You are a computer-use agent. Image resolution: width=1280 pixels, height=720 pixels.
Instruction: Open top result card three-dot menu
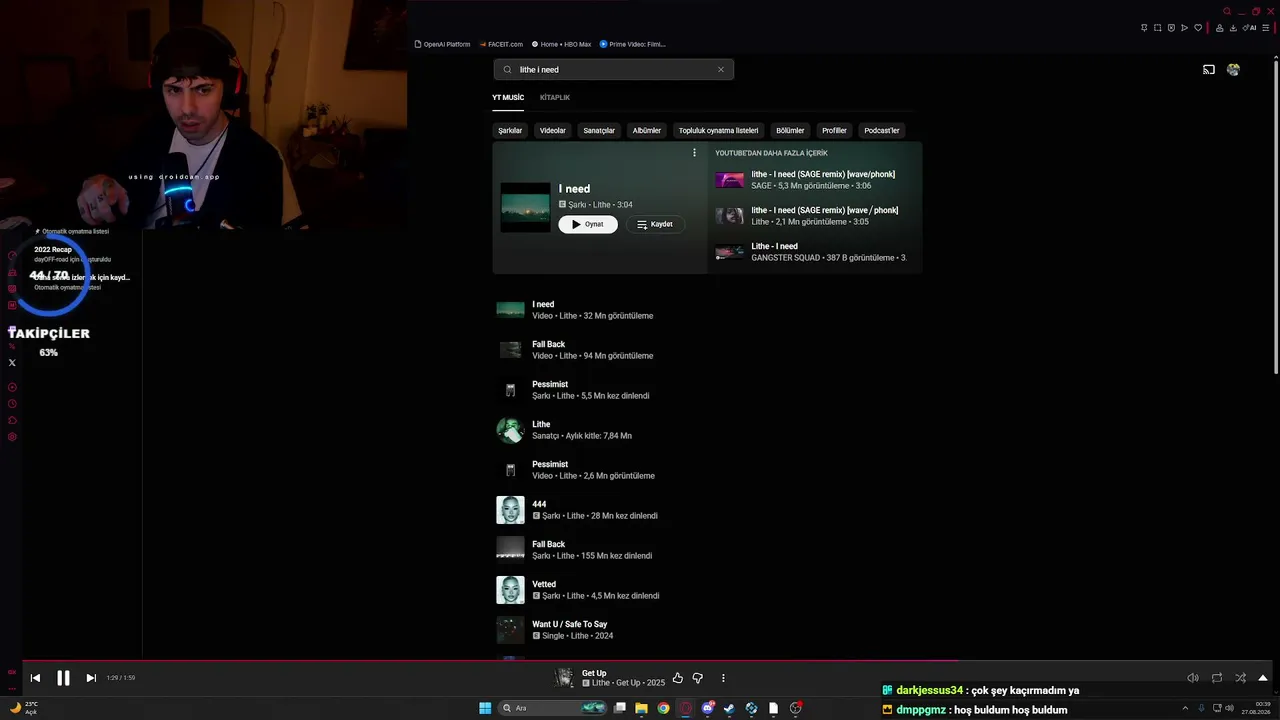pyautogui.click(x=694, y=153)
